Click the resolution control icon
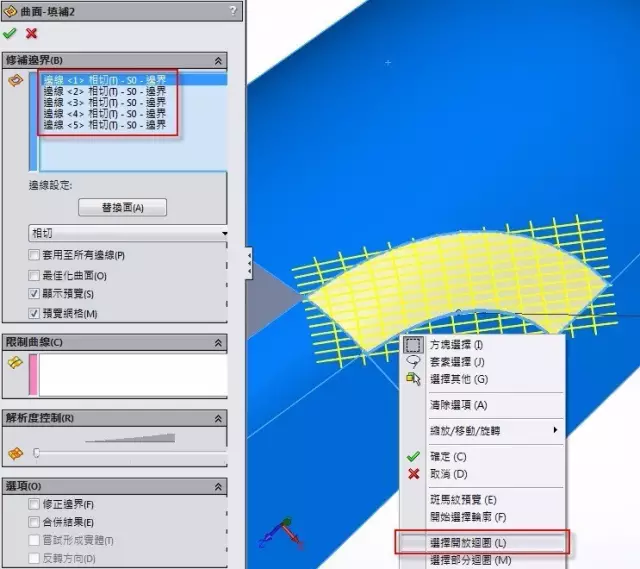The image size is (640, 569). click(x=15, y=453)
